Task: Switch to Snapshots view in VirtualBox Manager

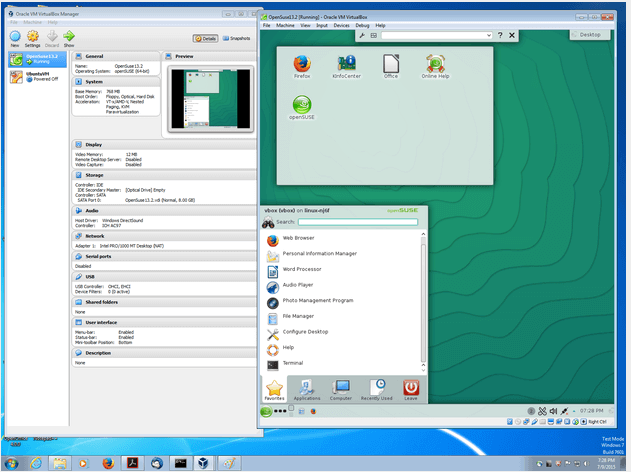Action: [237, 38]
